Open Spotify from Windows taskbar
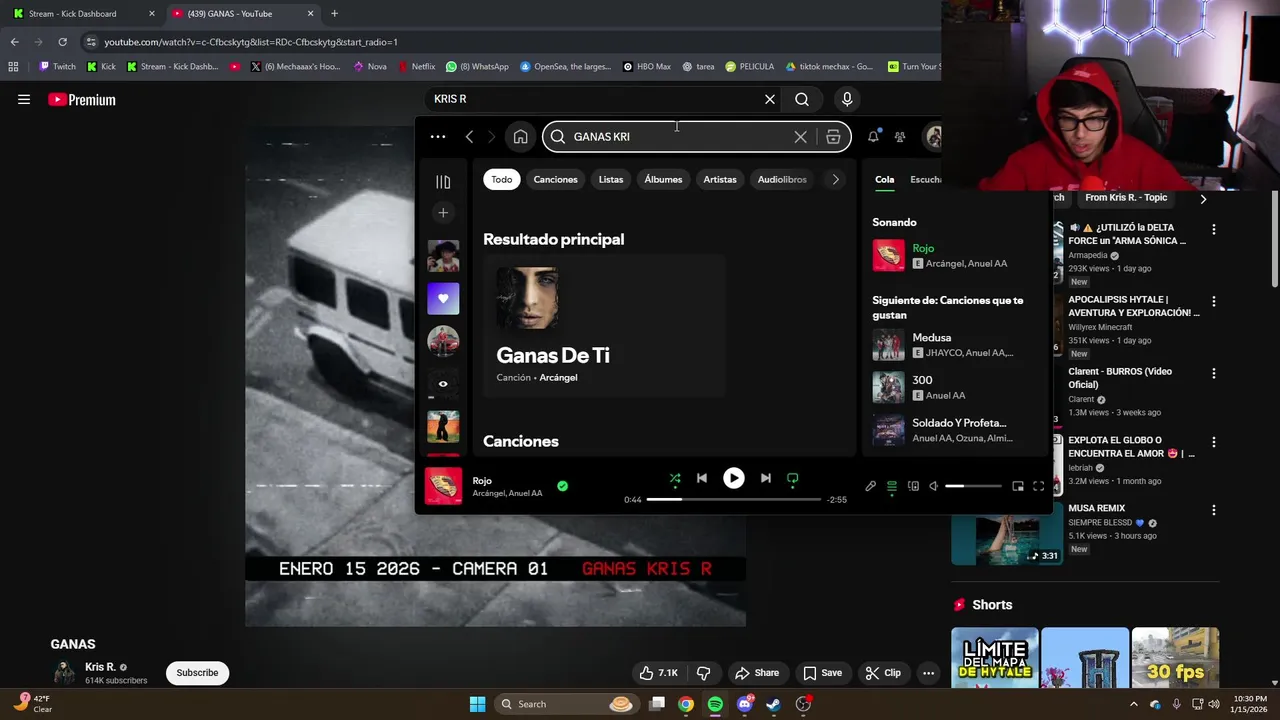1280x720 pixels. [x=715, y=704]
